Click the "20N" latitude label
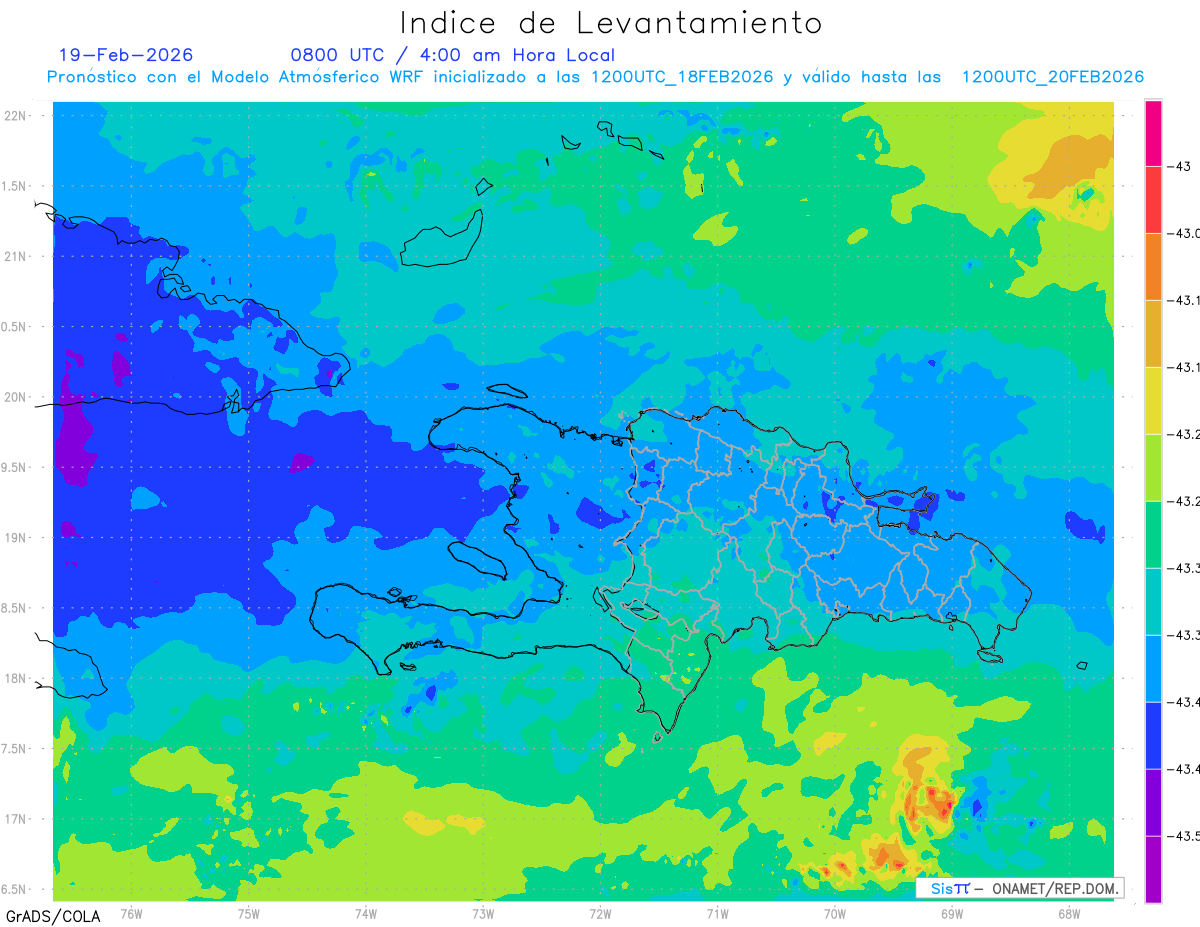Viewport: 1200px width, 927px height. (16, 397)
